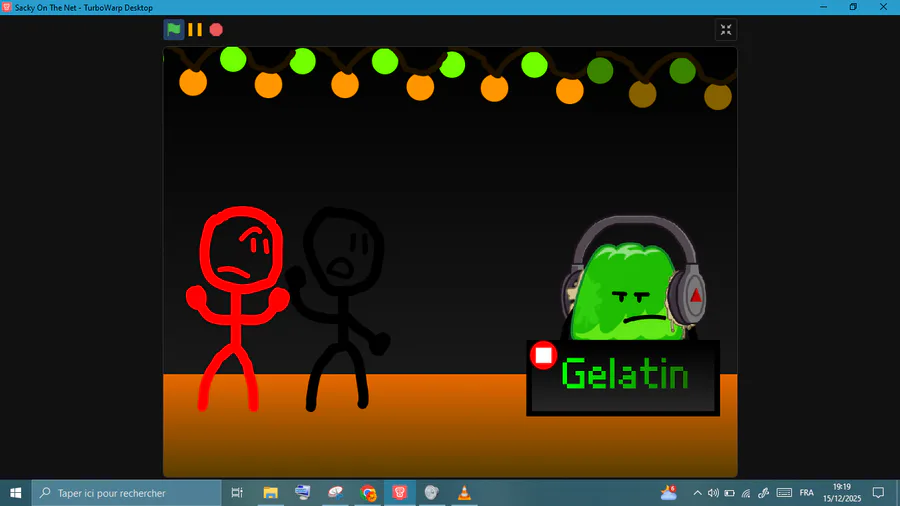Click the green Gelatin character wearing headphones

633,279
